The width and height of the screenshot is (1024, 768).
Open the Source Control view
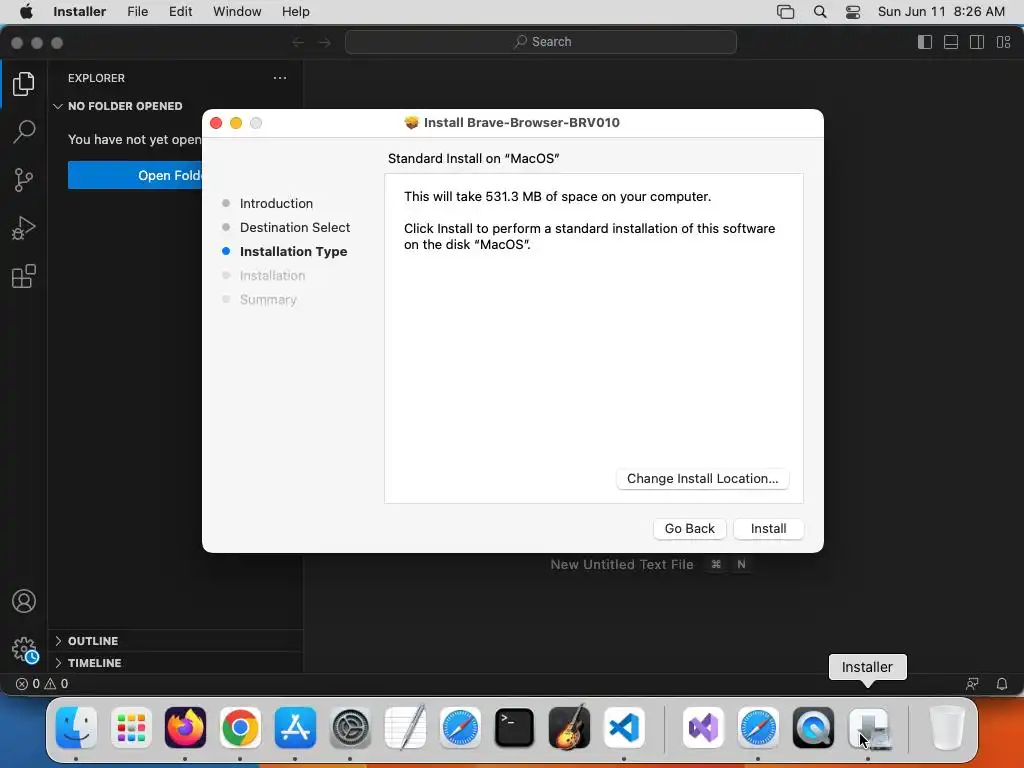[24, 180]
